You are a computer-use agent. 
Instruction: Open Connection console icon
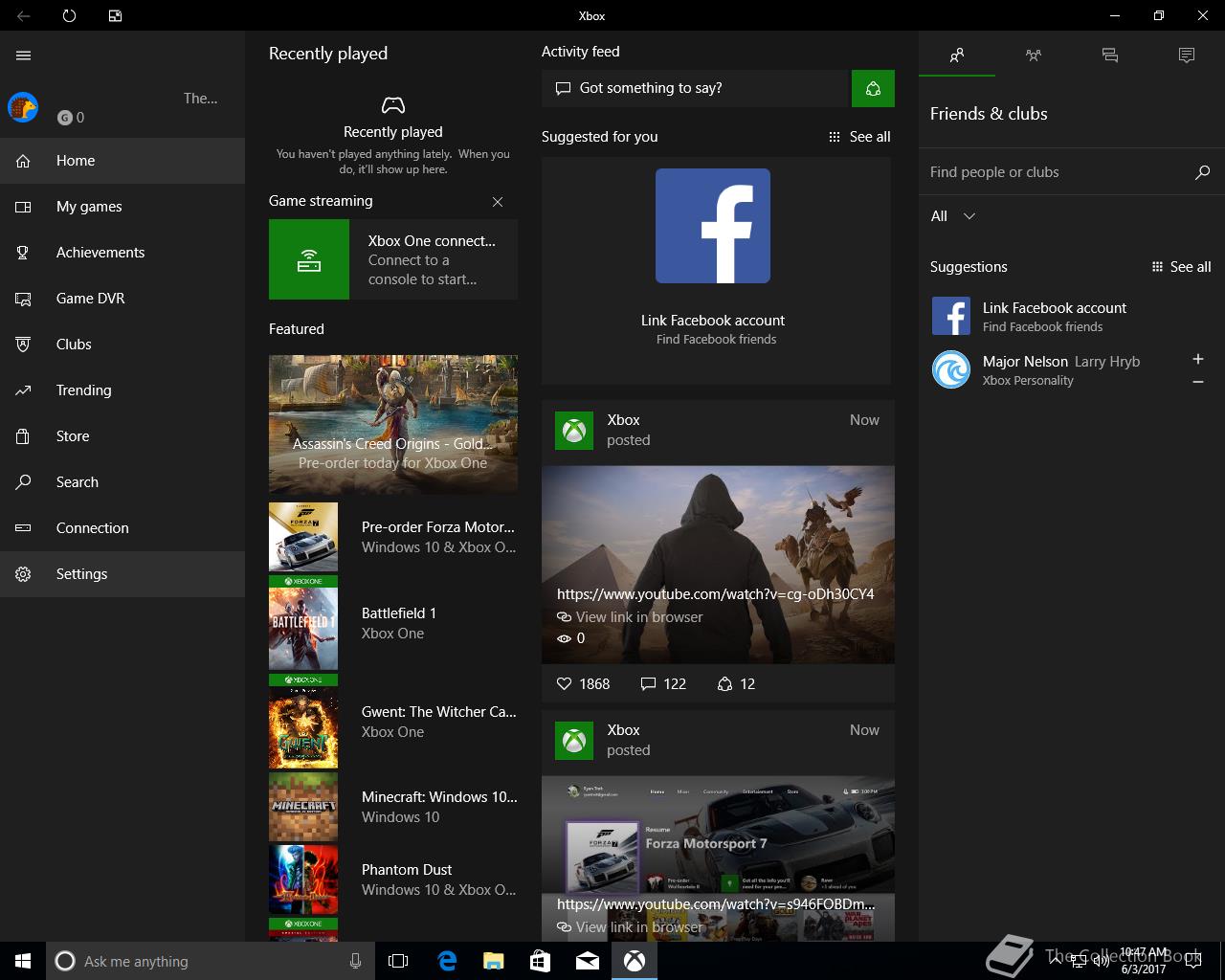(23, 528)
